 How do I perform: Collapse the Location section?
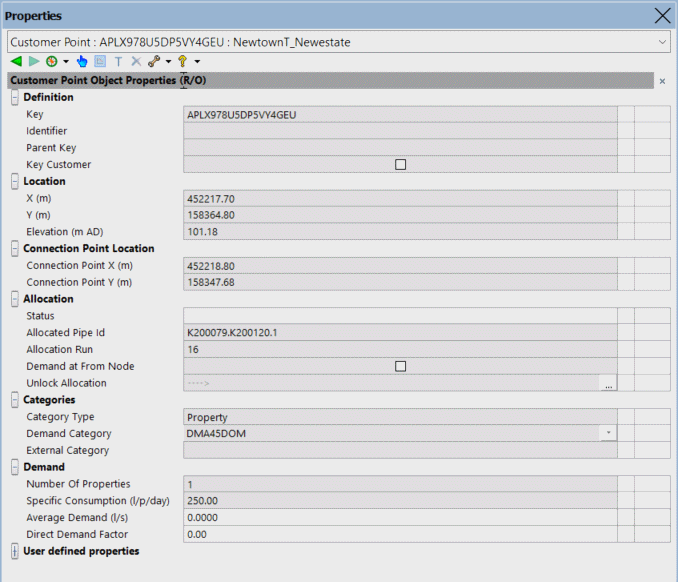[15, 181]
